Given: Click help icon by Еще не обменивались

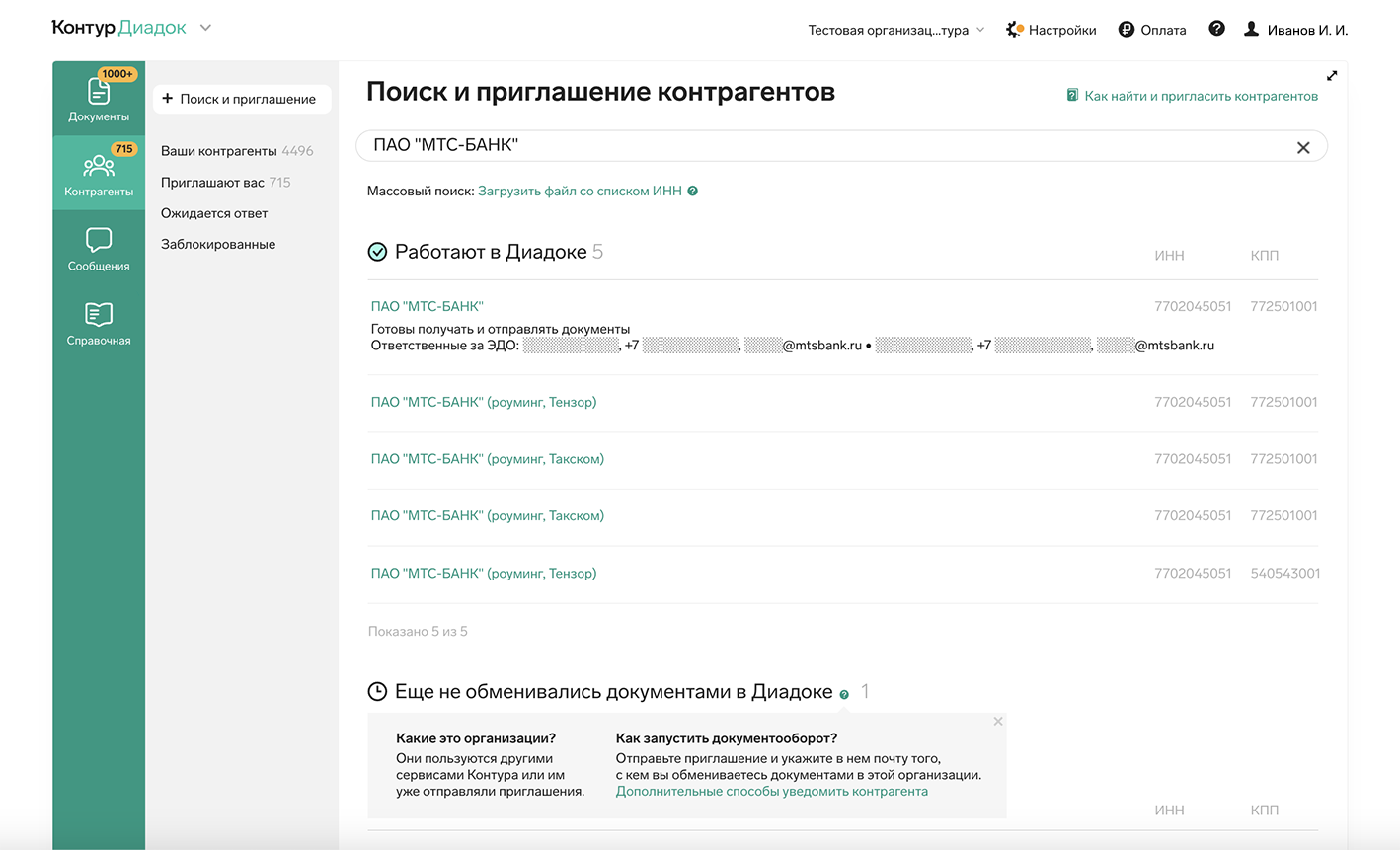Looking at the screenshot, I should [844, 695].
